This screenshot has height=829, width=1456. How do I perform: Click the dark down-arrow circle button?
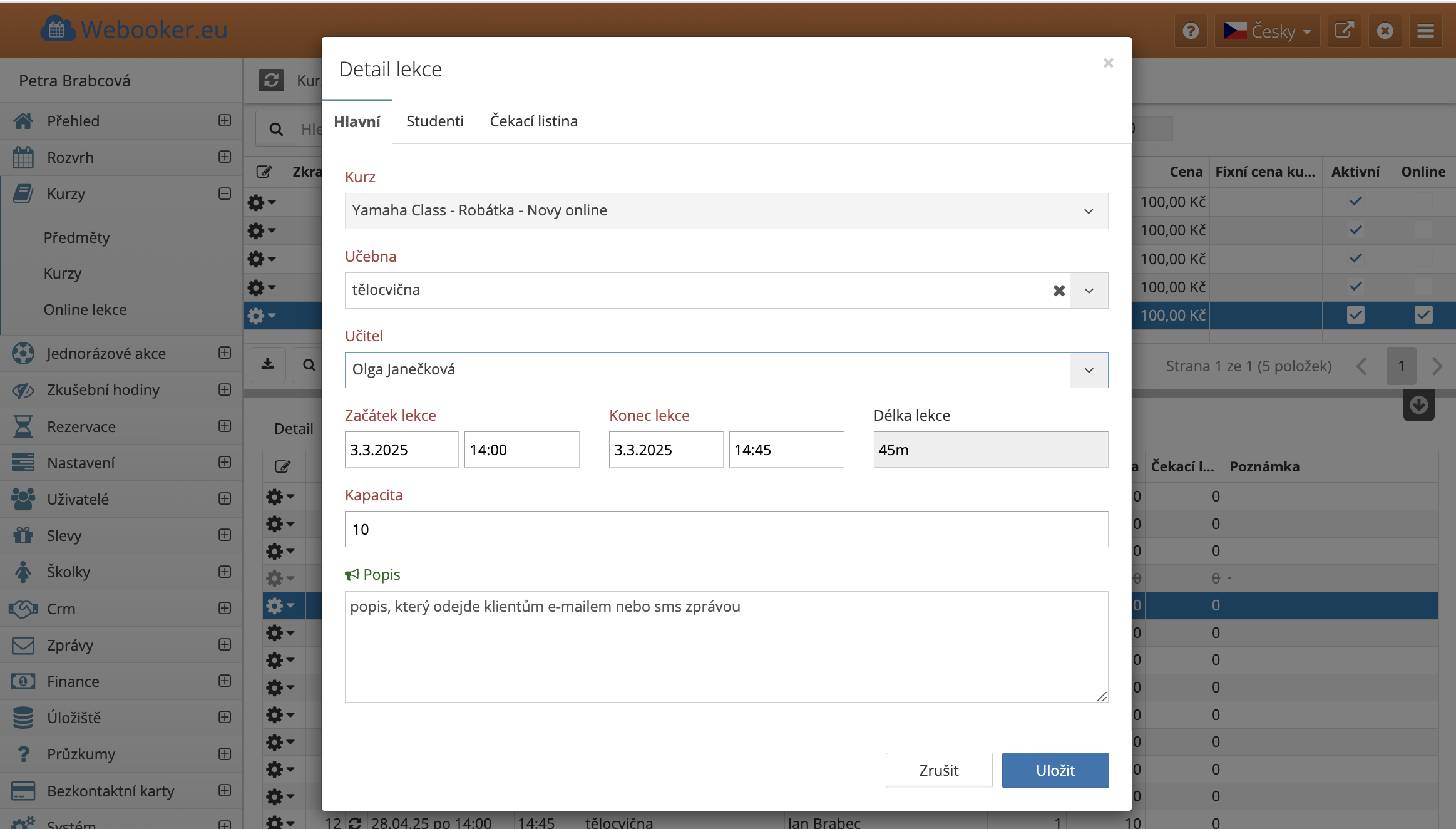tap(1418, 405)
